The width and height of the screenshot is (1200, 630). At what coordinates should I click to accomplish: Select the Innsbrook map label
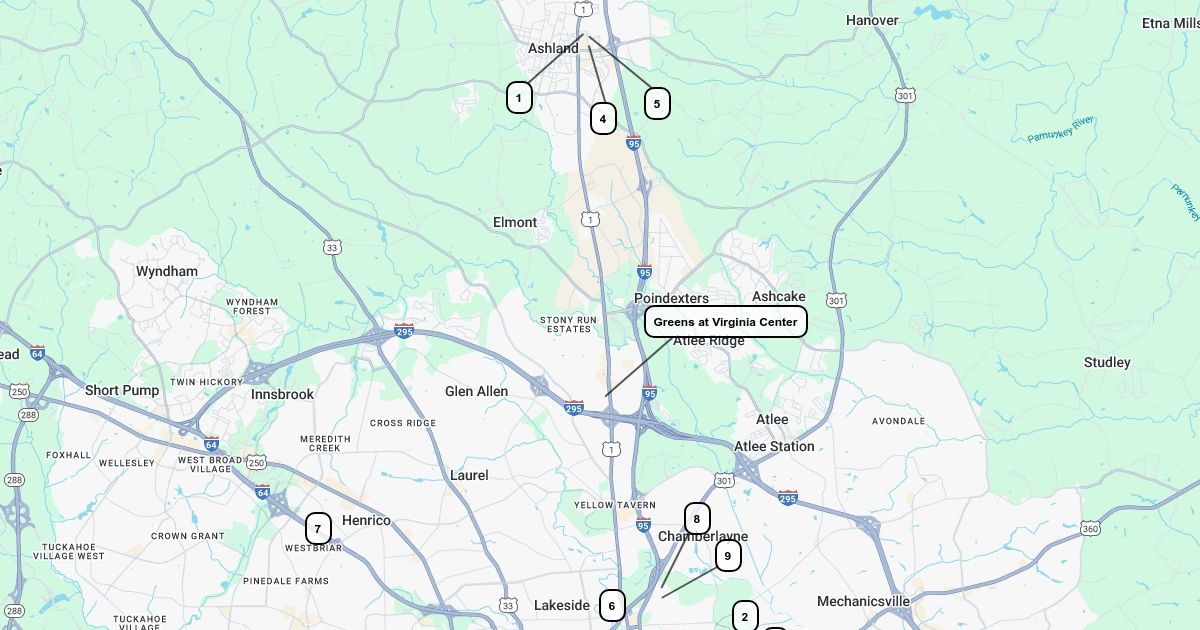click(x=283, y=394)
